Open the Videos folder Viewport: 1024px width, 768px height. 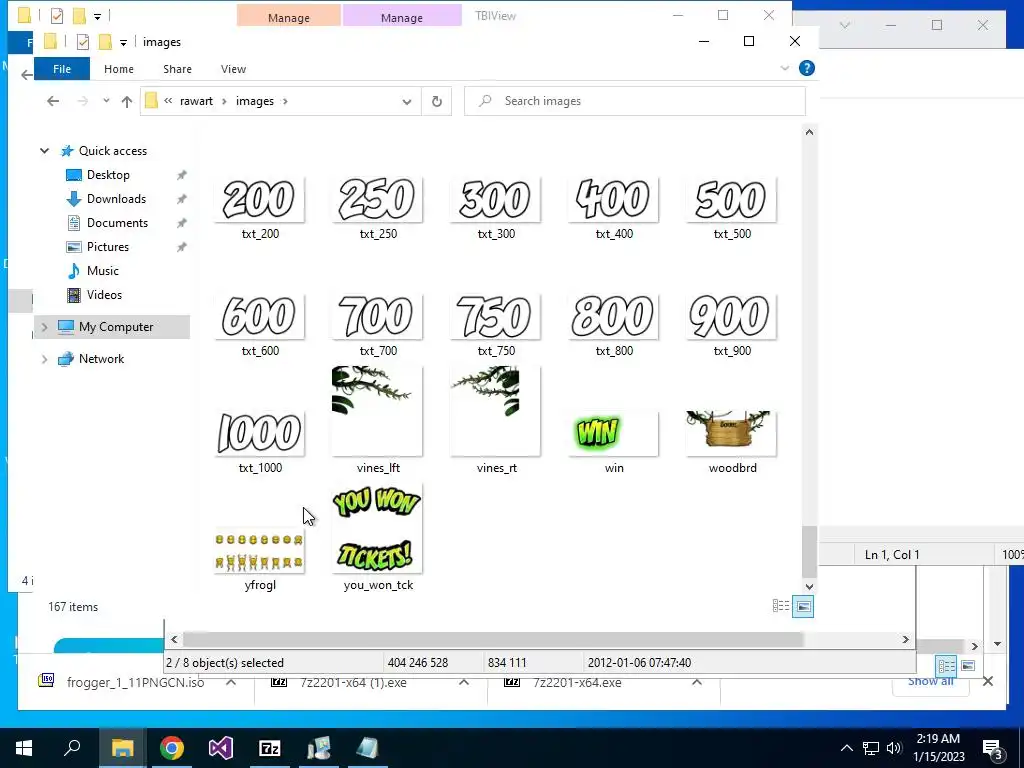point(104,295)
